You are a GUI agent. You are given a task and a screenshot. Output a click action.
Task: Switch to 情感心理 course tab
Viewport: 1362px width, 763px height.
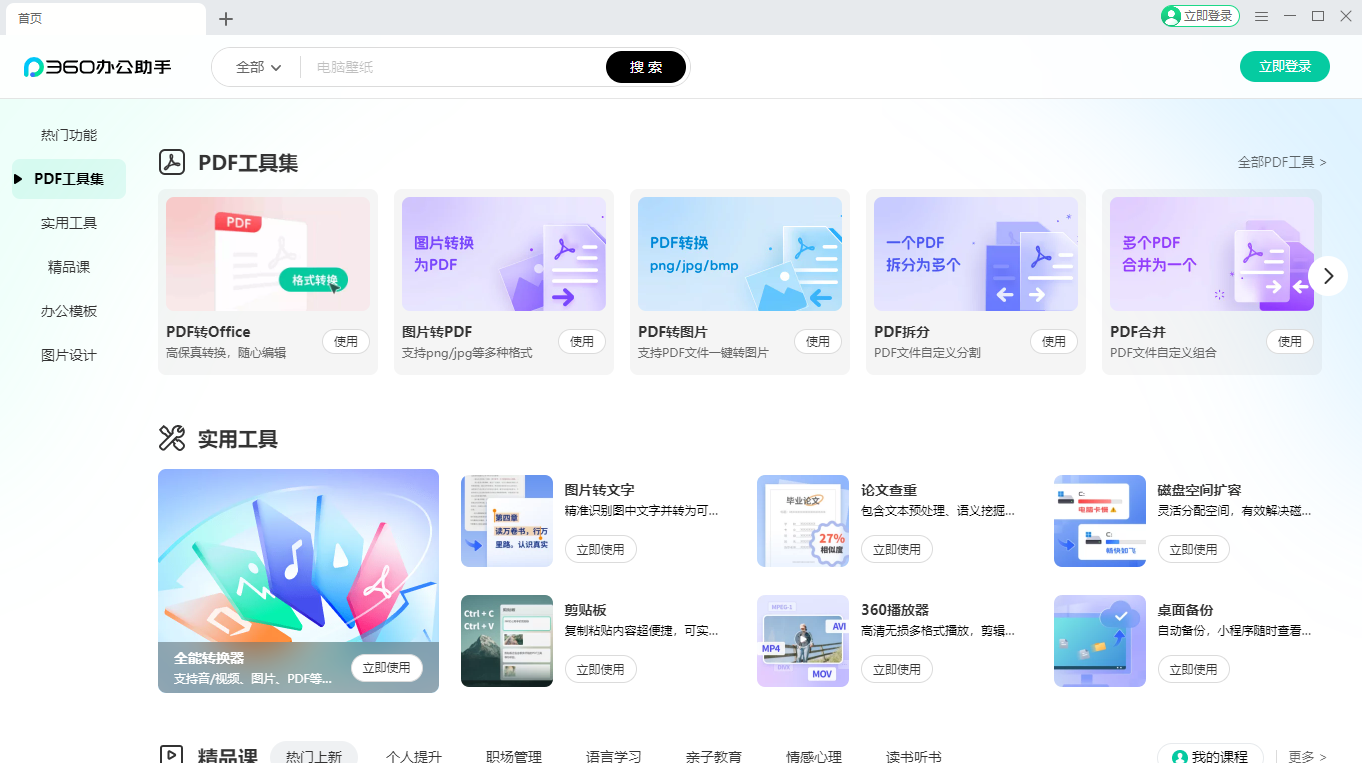click(x=814, y=756)
